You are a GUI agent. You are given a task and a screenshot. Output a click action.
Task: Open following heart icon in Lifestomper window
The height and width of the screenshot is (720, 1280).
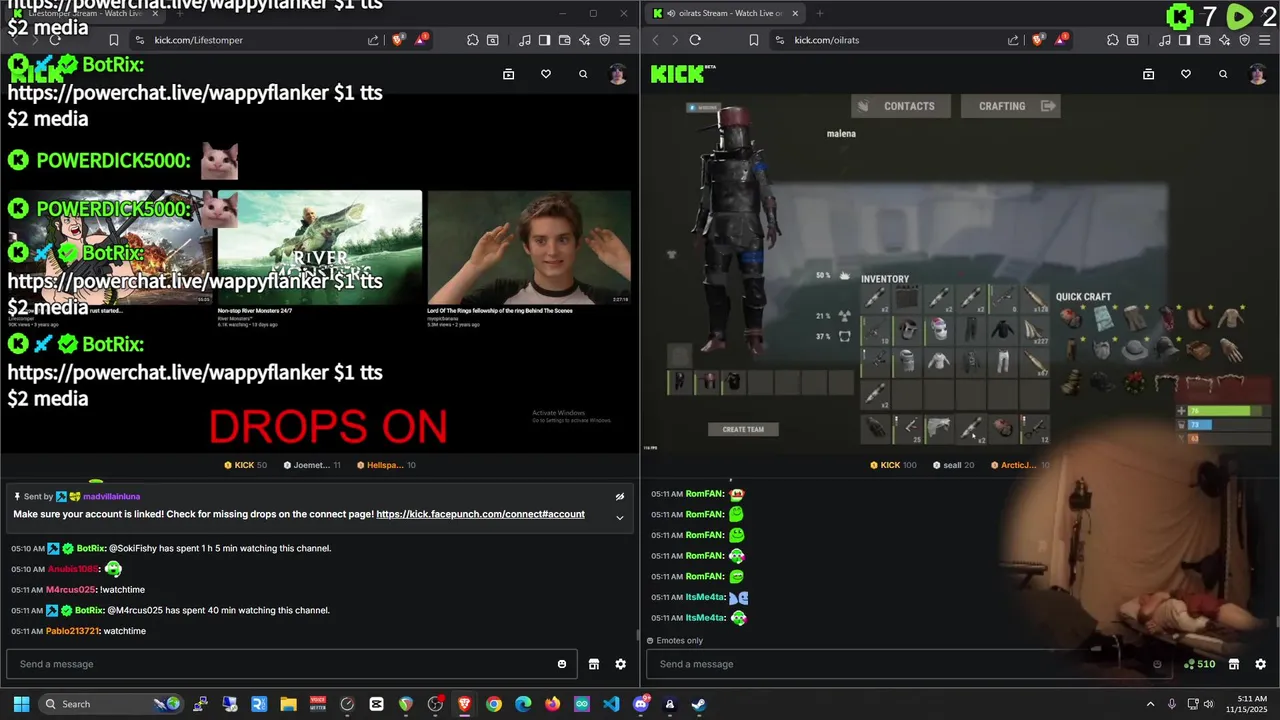546,74
